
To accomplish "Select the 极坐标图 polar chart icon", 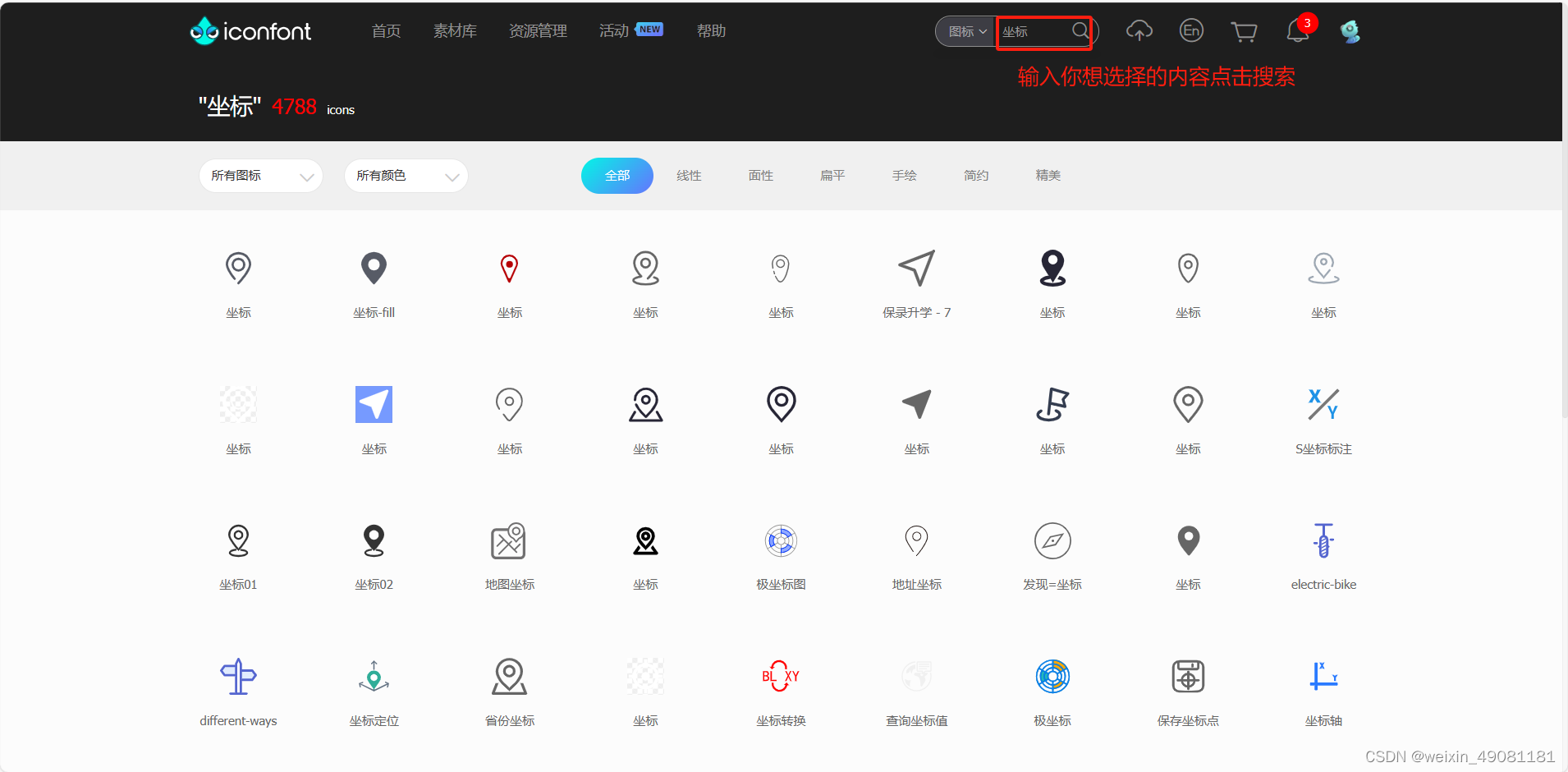I will pos(780,540).
